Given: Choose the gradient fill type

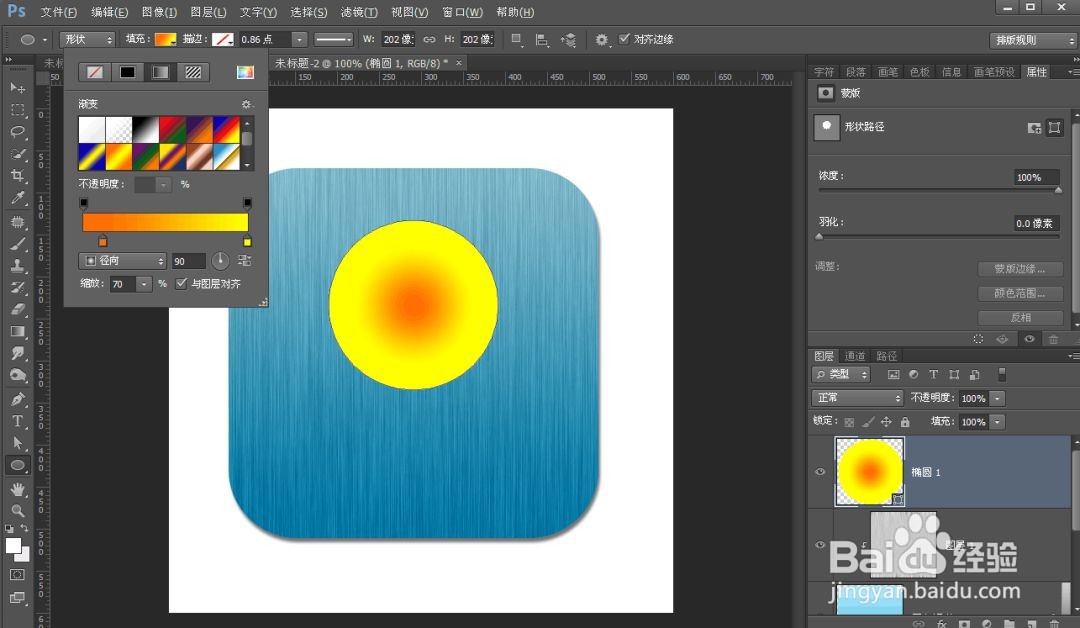Looking at the screenshot, I should (160, 72).
